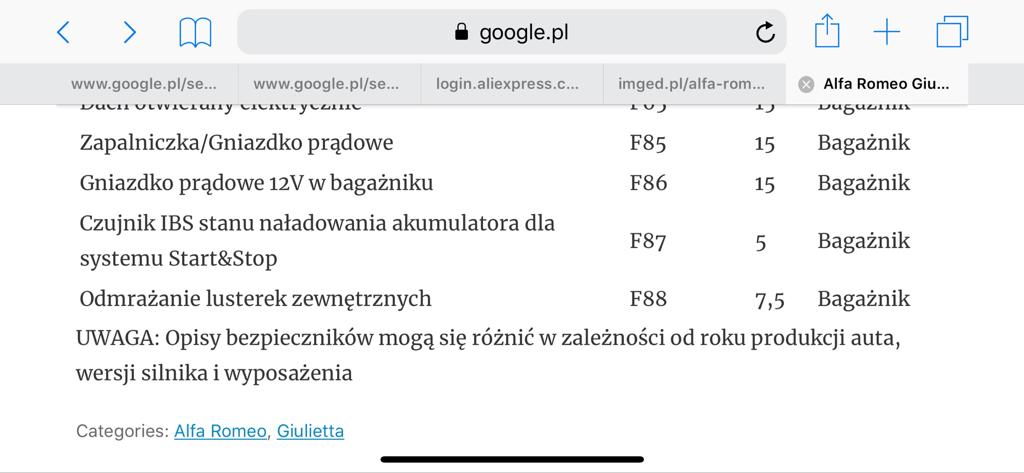Tap the padlock icon in the address bar
Screen dimensions: 1024x473
(x=462, y=31)
